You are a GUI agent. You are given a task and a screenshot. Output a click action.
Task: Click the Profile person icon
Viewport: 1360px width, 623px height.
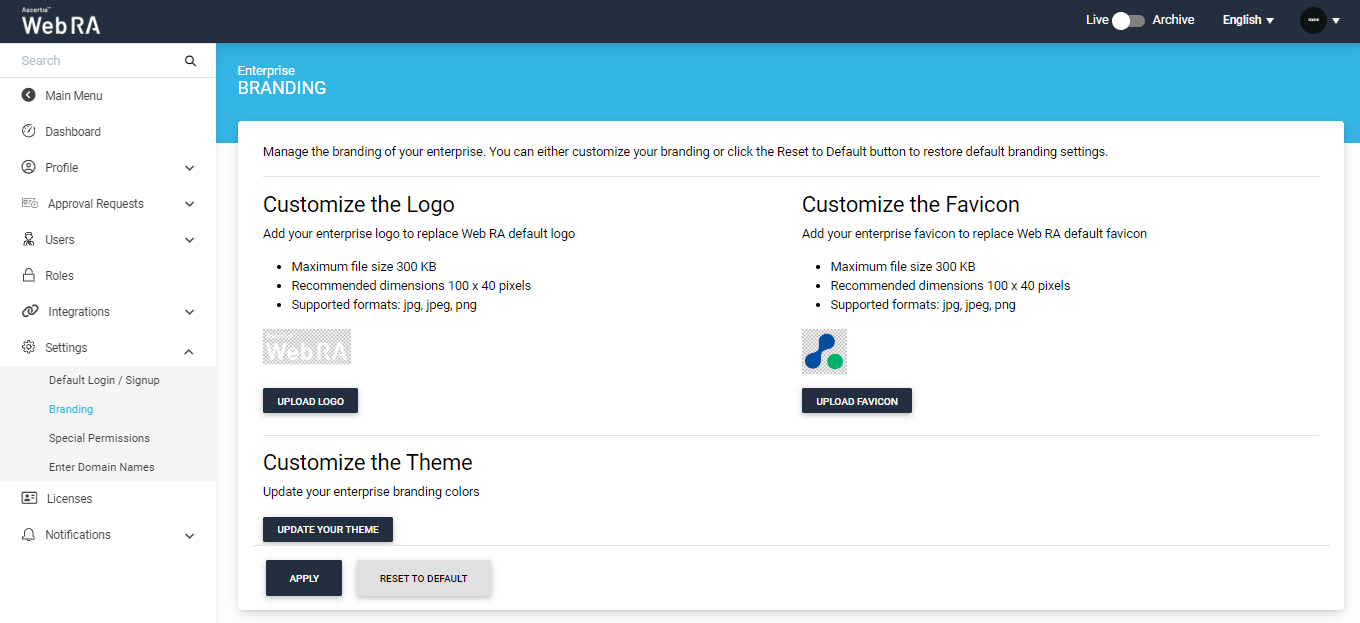point(29,168)
